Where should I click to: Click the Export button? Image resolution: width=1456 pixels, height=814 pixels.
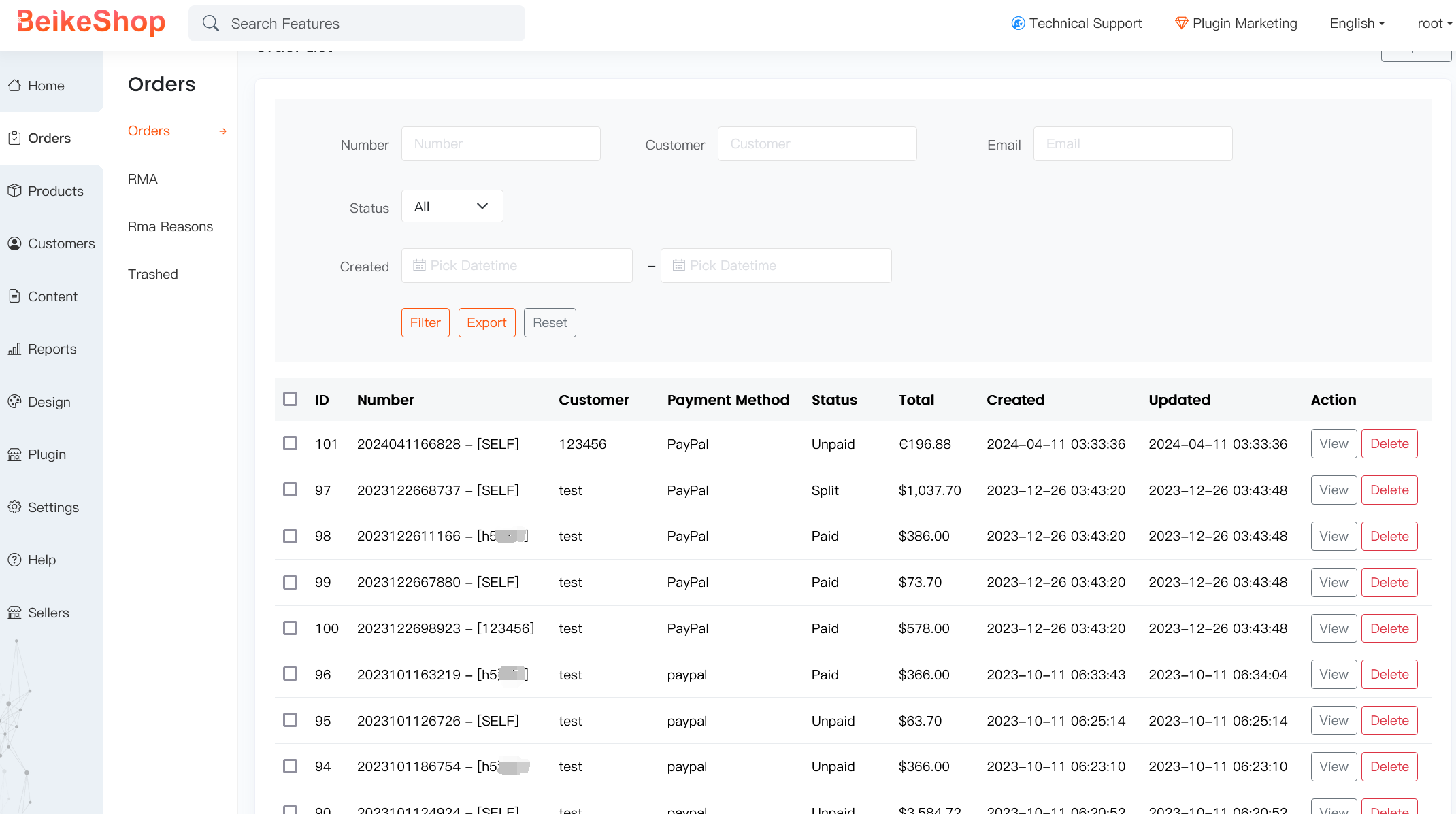(x=486, y=323)
